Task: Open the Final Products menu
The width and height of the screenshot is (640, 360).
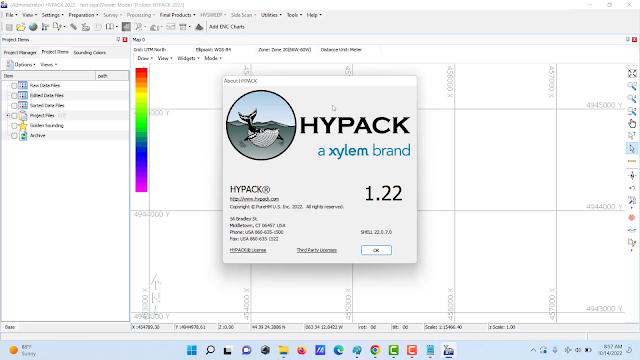Action: pos(177,15)
